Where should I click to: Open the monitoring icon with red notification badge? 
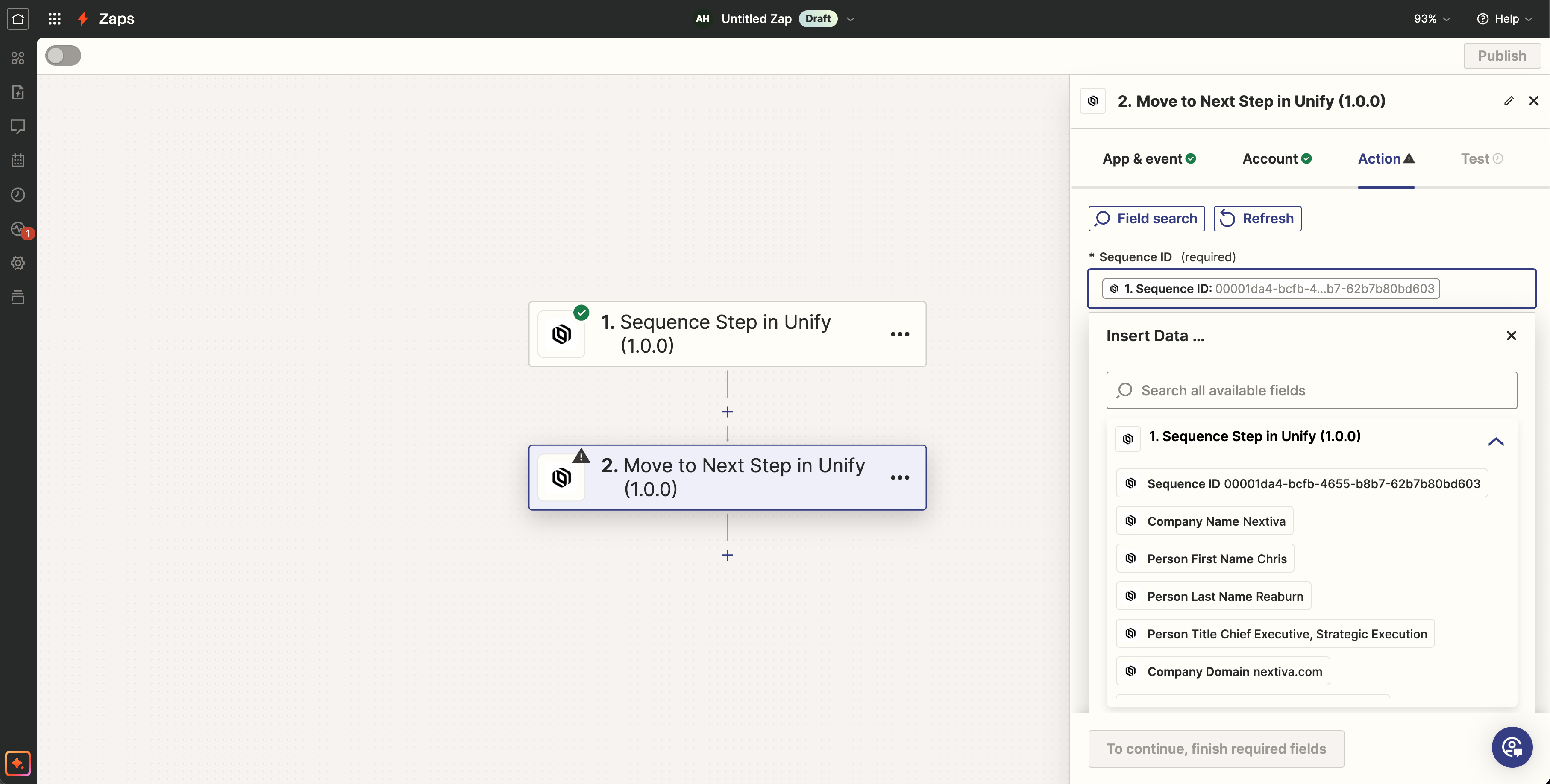click(18, 229)
